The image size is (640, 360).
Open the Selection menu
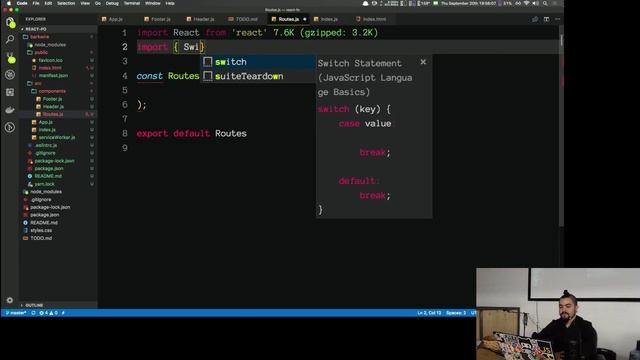[x=66, y=3]
